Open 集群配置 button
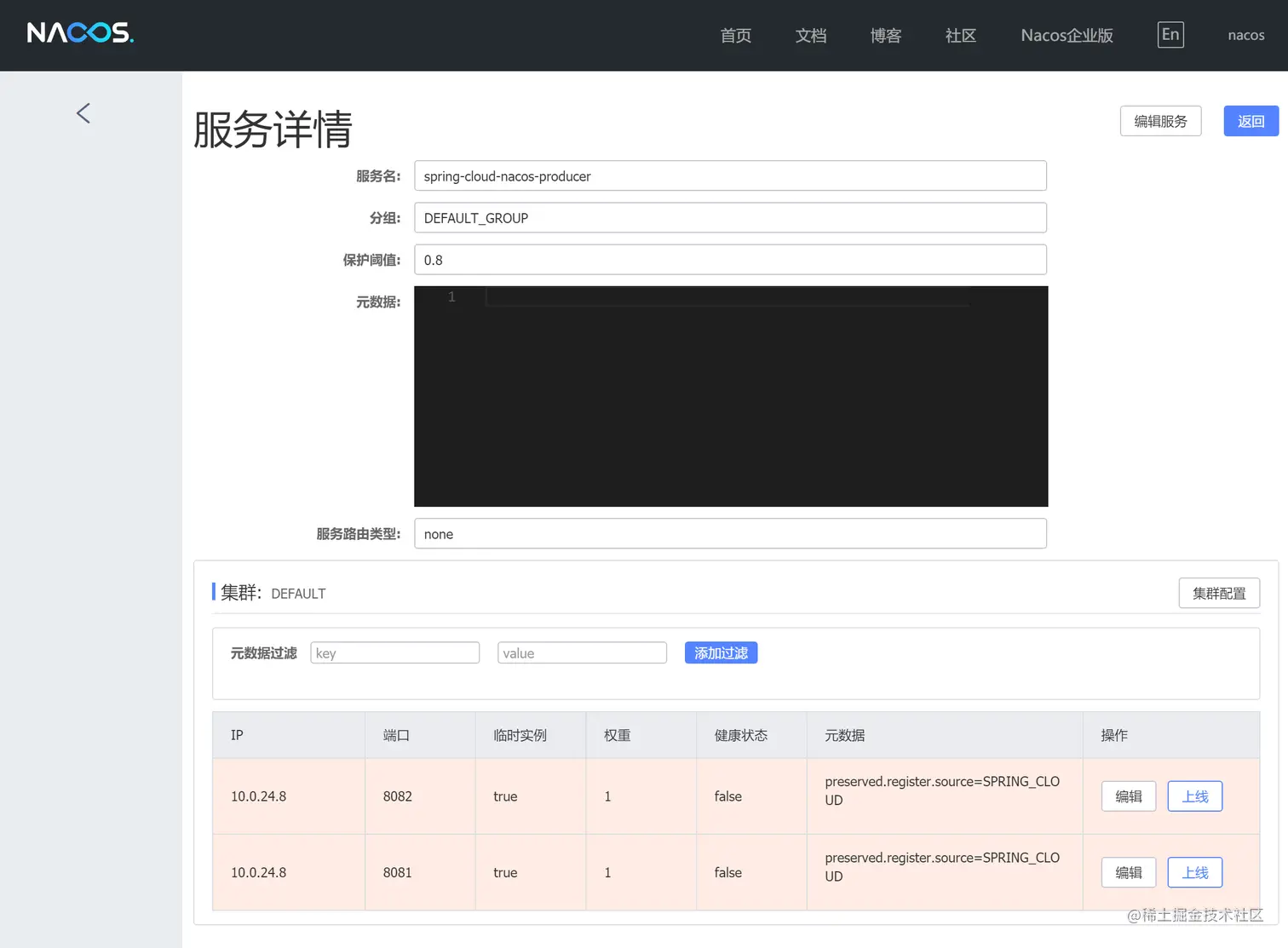1288x948 pixels. [x=1219, y=593]
